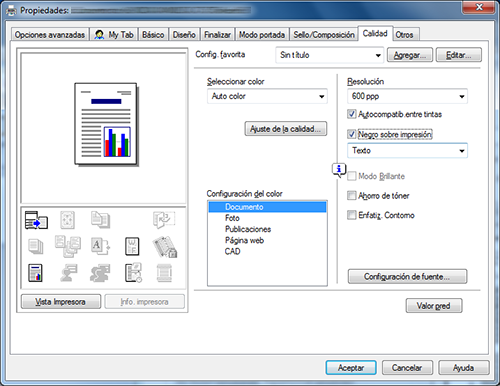Viewport: 500px width, 386px height.
Task: Click the document with clock icon
Action: (133, 273)
